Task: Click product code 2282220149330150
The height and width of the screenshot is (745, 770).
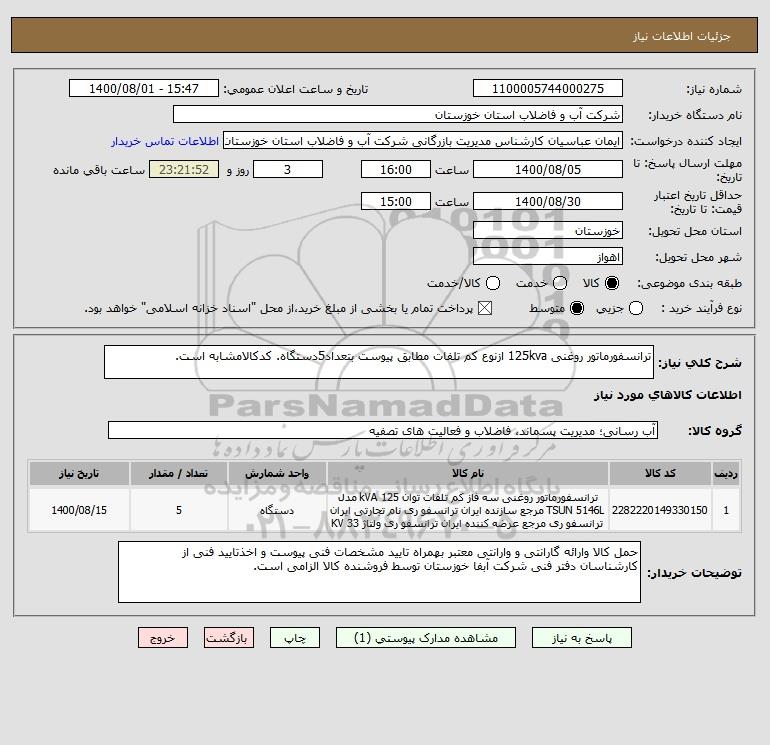Action: pyautogui.click(x=660, y=510)
